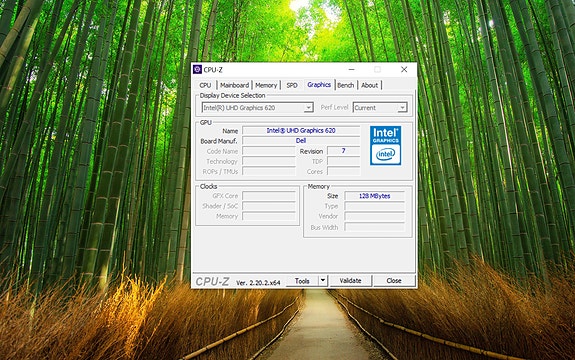
Task: Close the CPU-Z window with X
Action: [x=404, y=69]
